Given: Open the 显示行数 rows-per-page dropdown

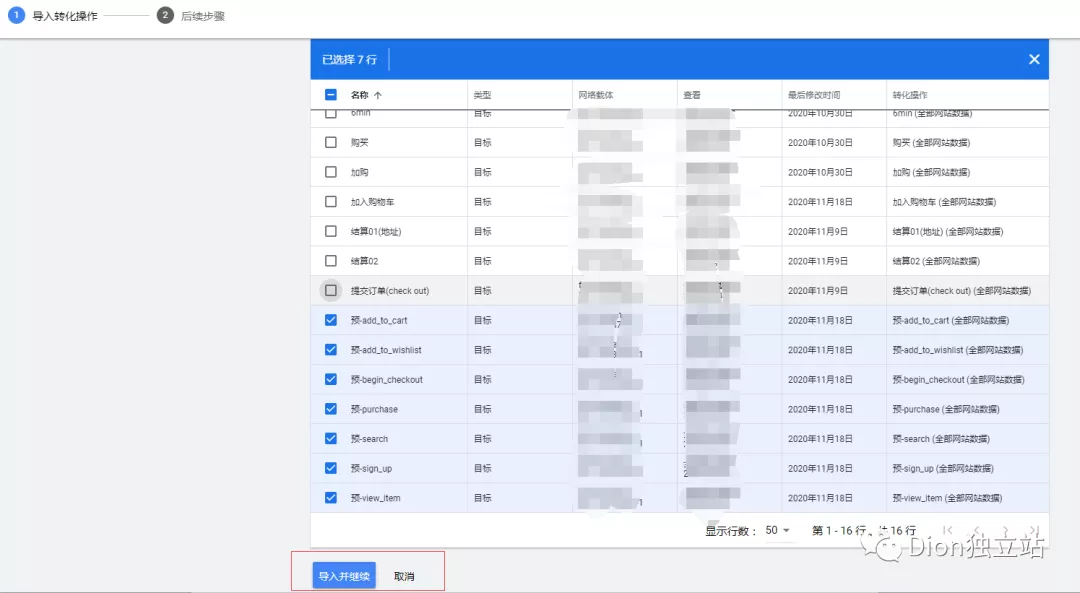Looking at the screenshot, I should pos(777,531).
